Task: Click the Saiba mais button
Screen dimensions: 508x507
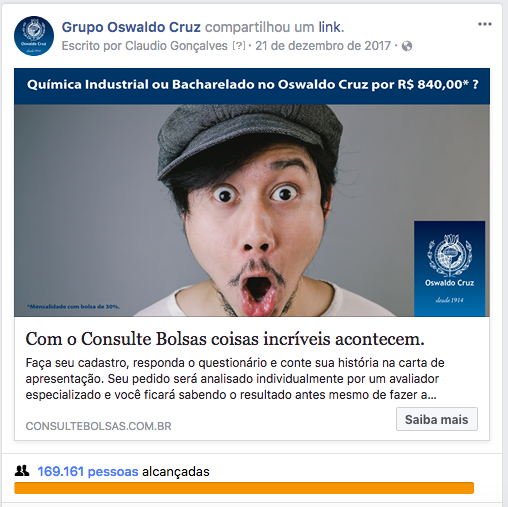Action: coord(437,419)
